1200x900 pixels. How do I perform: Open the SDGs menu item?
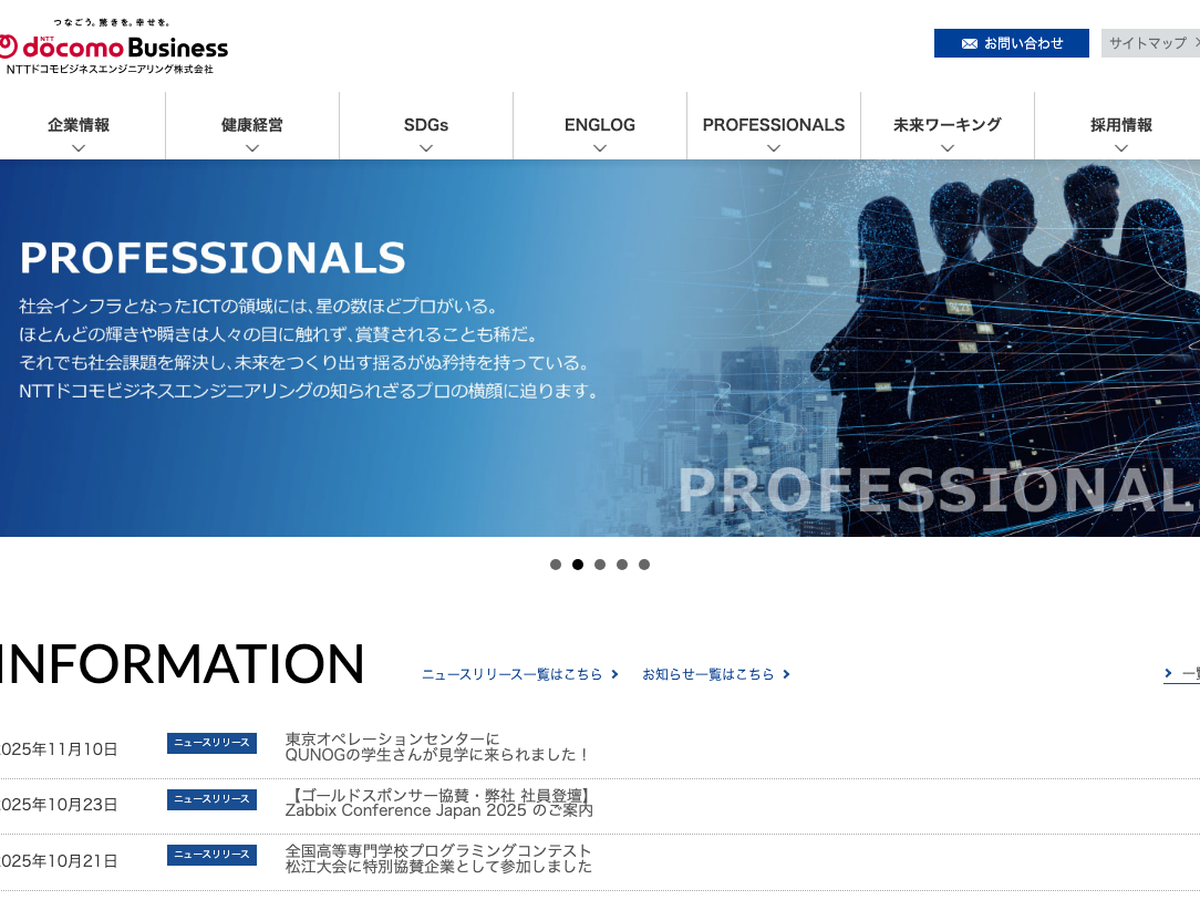(x=426, y=125)
